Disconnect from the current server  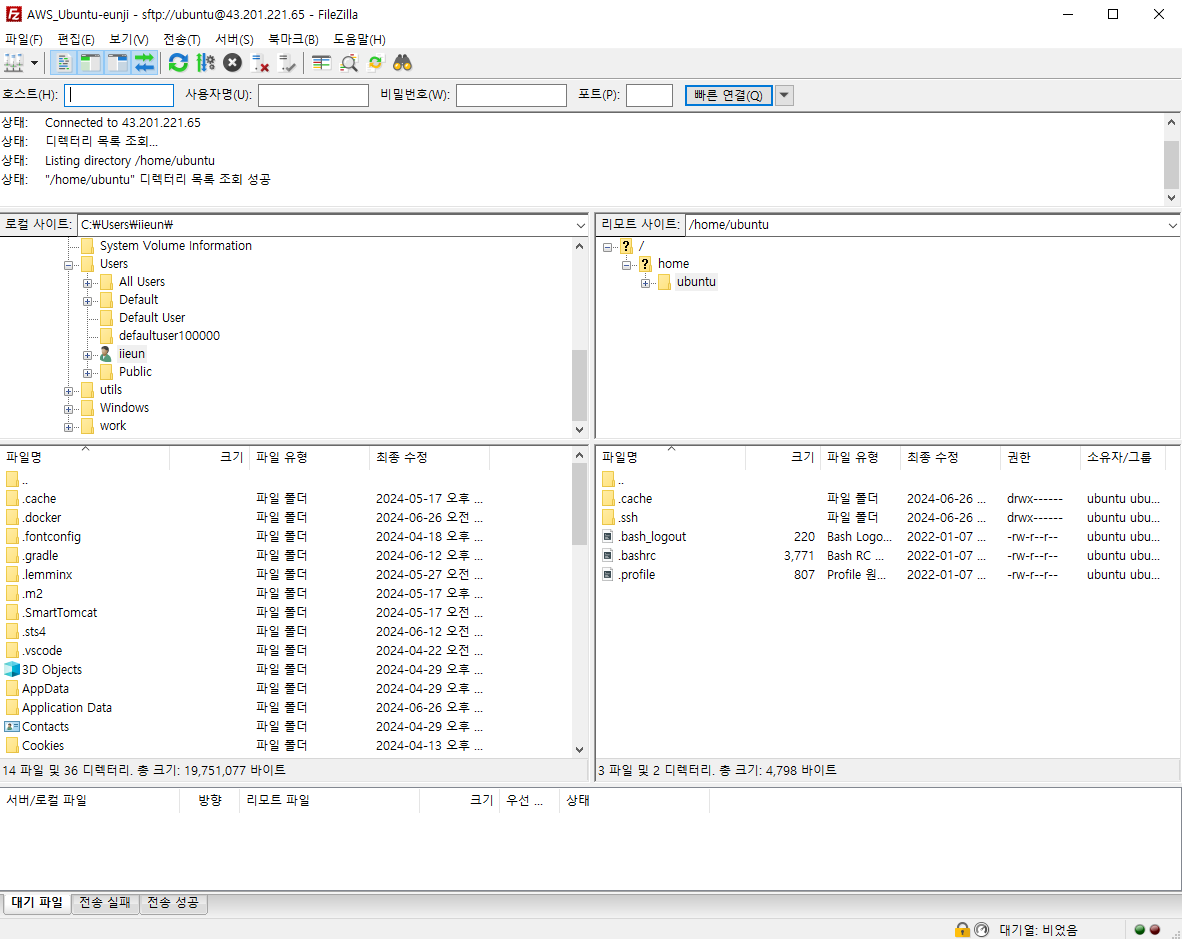pos(260,63)
